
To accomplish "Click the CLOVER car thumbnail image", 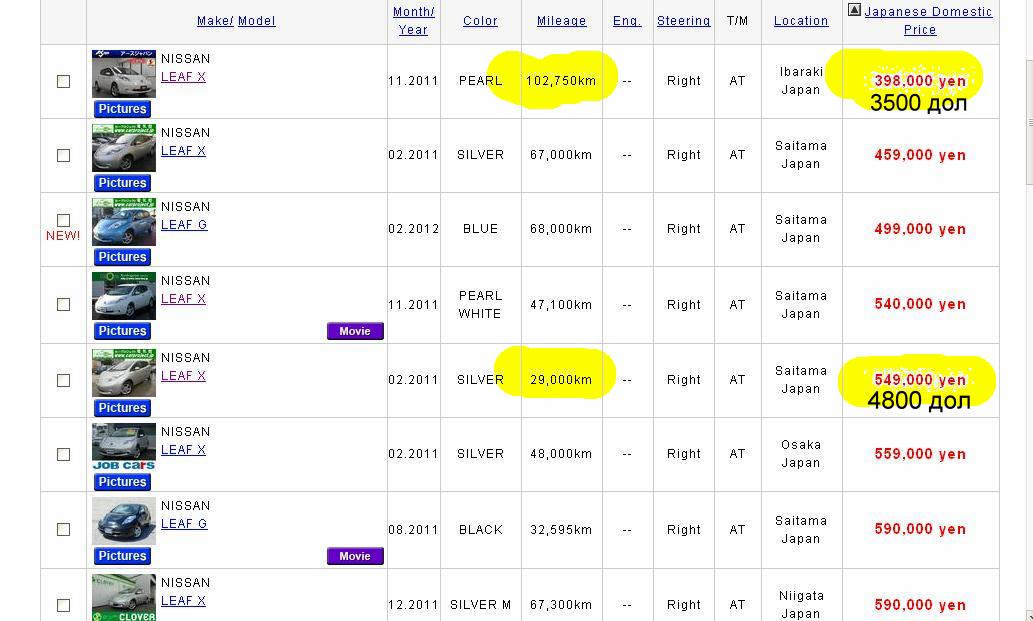I will coord(123,597).
